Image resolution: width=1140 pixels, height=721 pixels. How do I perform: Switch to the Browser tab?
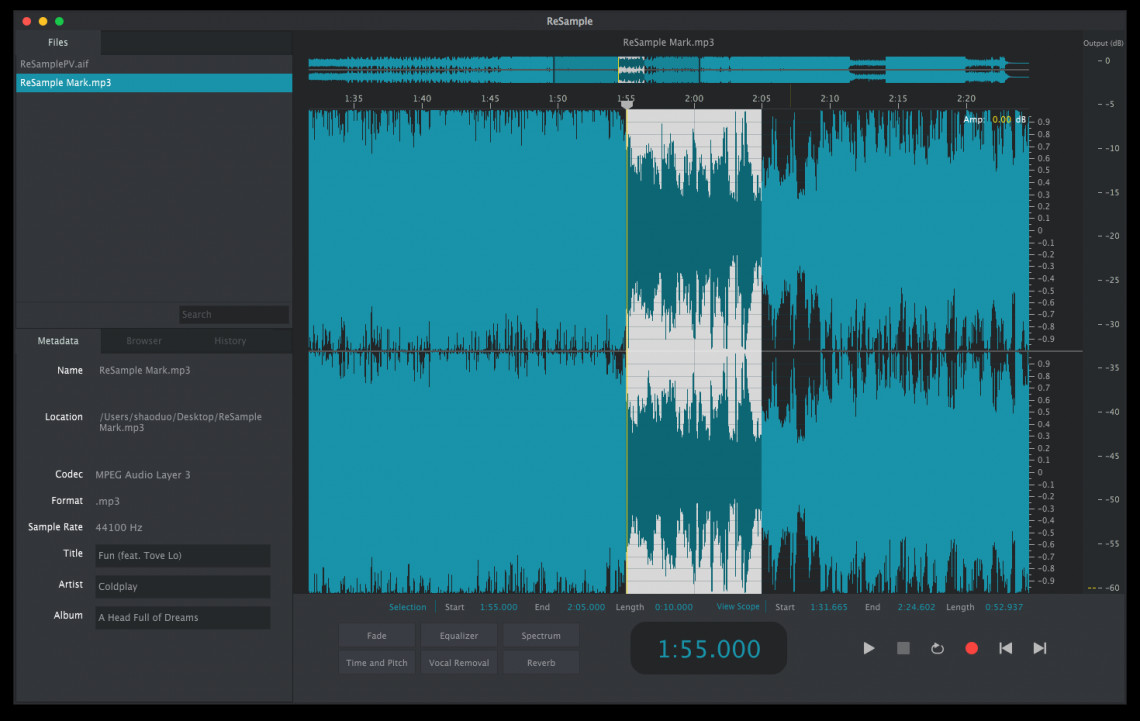point(144,341)
